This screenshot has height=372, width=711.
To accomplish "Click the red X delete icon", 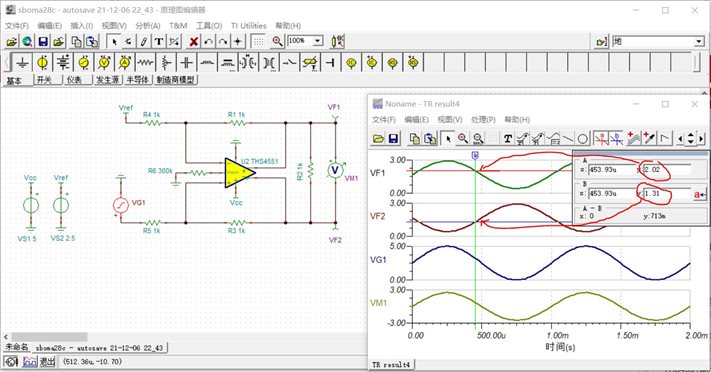I will (194, 42).
